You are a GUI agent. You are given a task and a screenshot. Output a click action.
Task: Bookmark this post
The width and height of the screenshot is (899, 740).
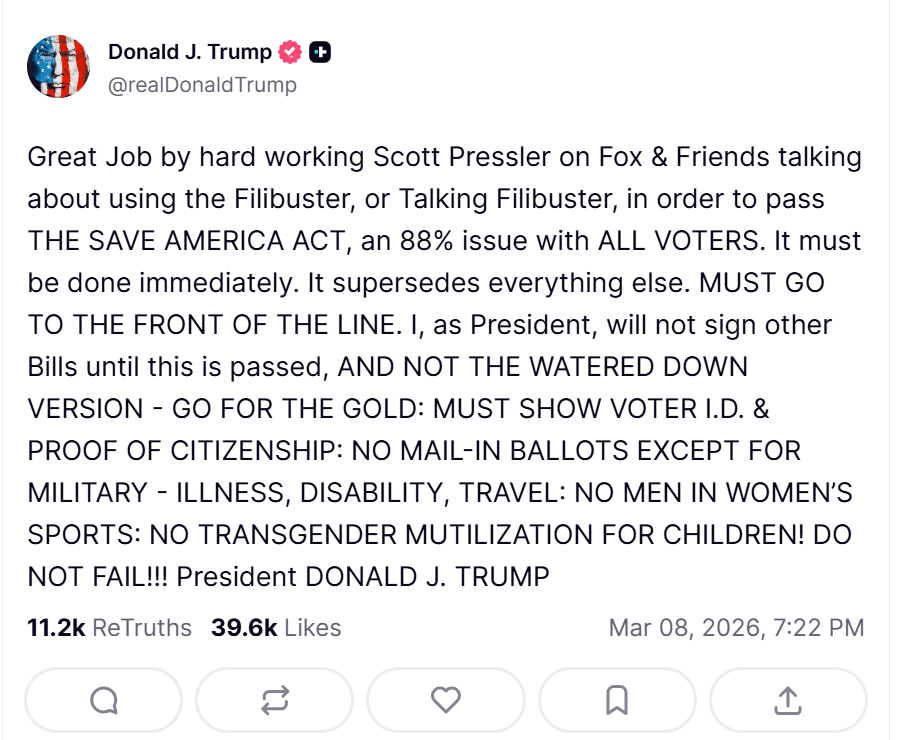(x=617, y=700)
